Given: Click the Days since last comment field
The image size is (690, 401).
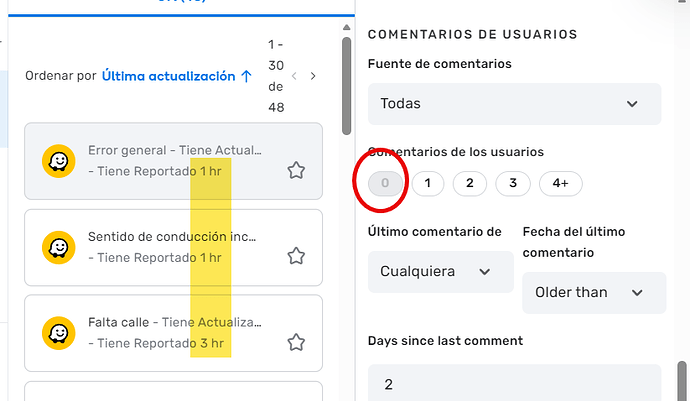Looking at the screenshot, I should point(514,383).
